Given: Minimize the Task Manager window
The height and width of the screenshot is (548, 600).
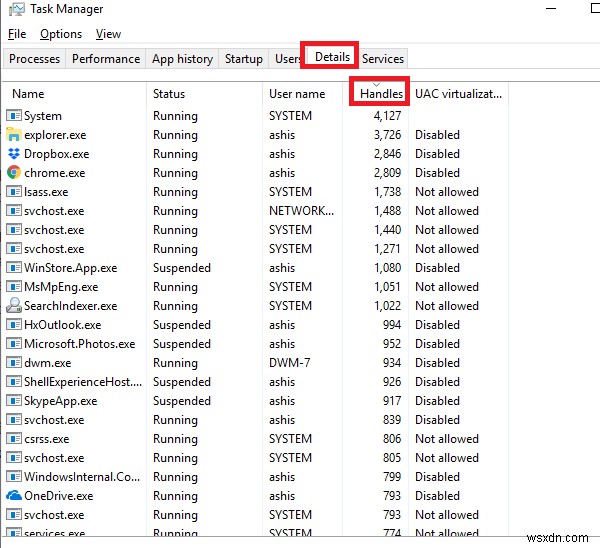Looking at the screenshot, I should coord(551,8).
